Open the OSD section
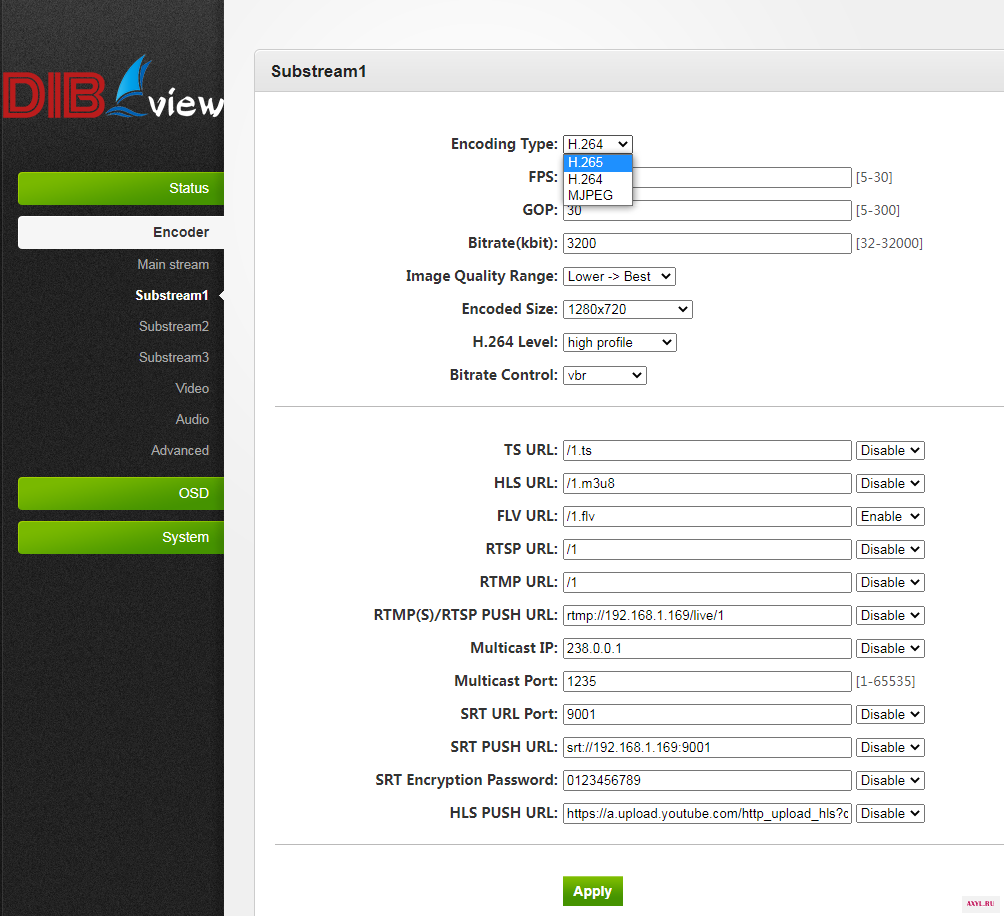 tap(121, 494)
